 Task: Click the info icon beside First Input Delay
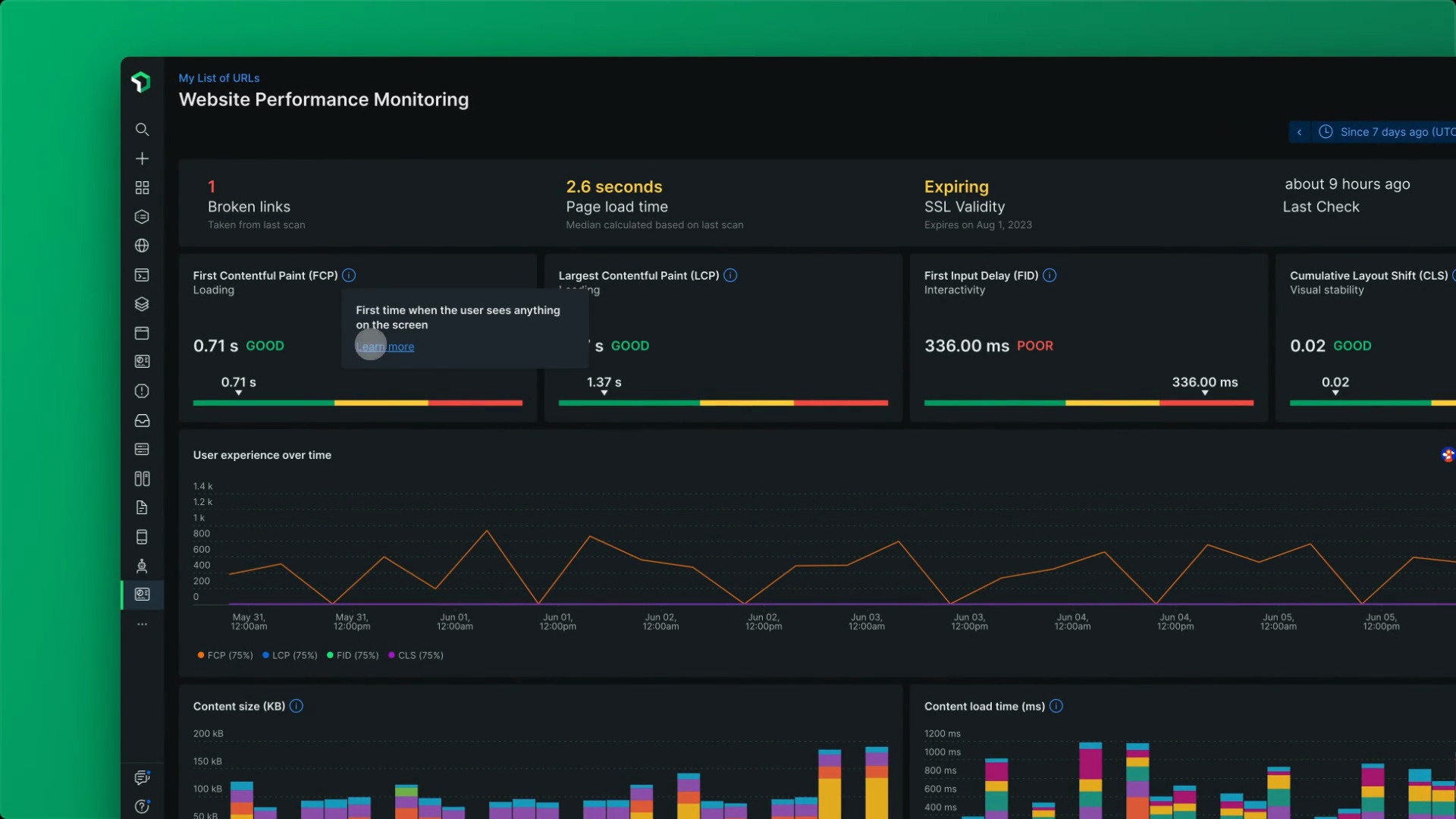(x=1050, y=275)
